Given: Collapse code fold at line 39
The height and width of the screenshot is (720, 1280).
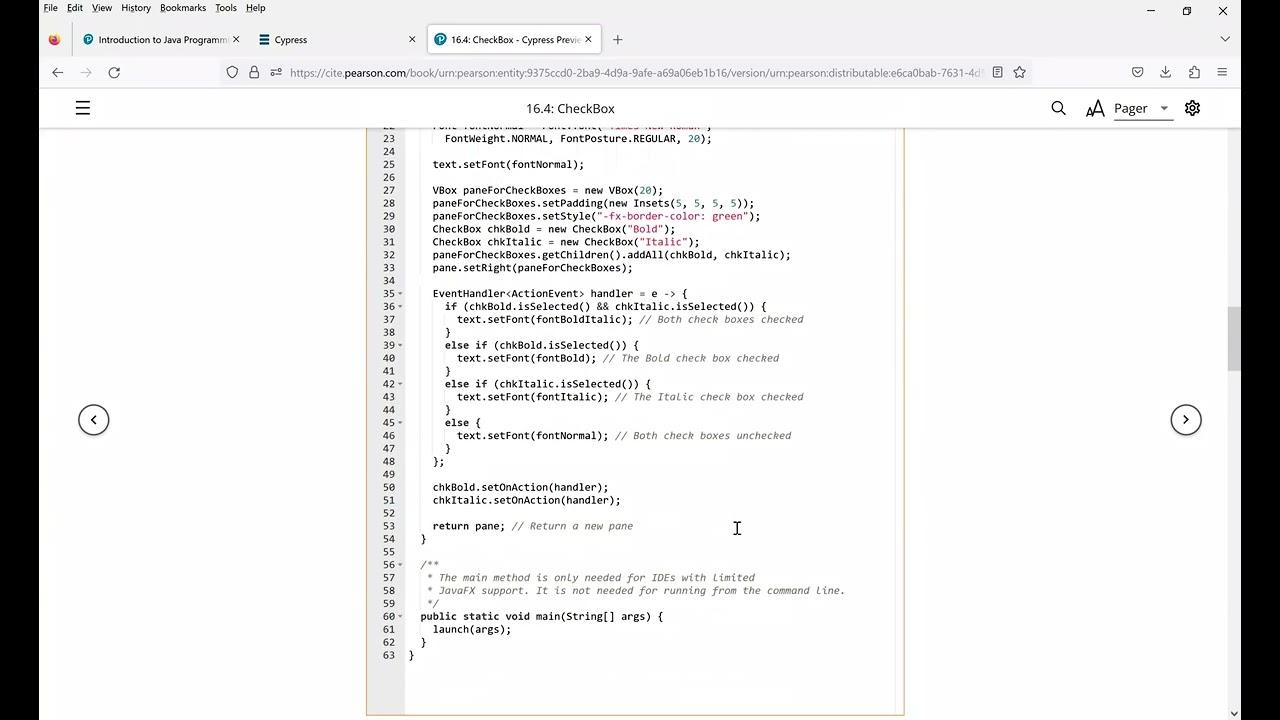Looking at the screenshot, I should [400, 346].
